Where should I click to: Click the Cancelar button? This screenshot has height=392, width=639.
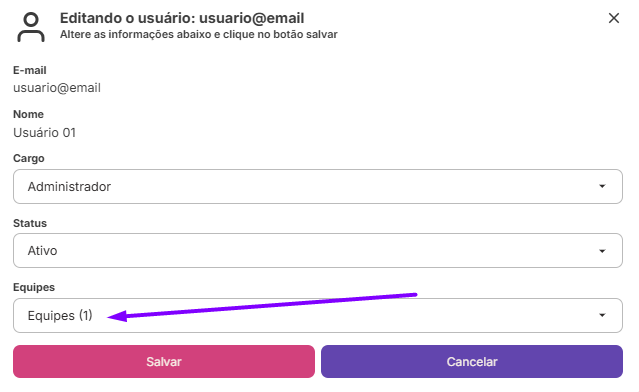click(x=472, y=361)
